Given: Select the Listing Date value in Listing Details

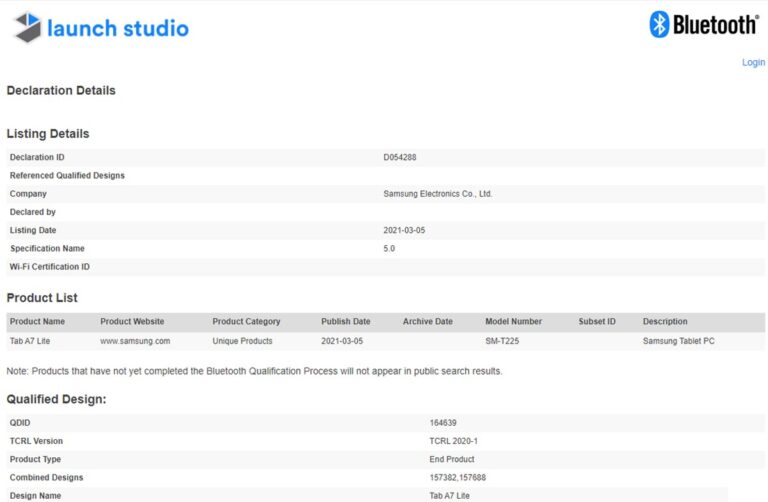Looking at the screenshot, I should coord(404,230).
